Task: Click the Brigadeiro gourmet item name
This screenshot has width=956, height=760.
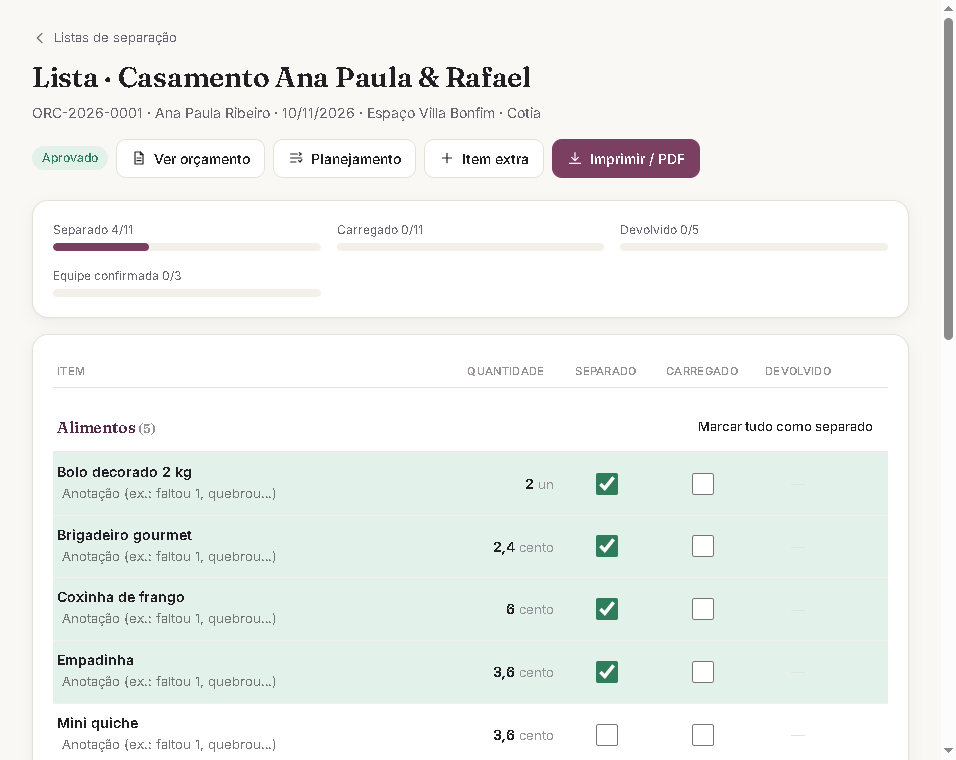Action: tap(124, 535)
